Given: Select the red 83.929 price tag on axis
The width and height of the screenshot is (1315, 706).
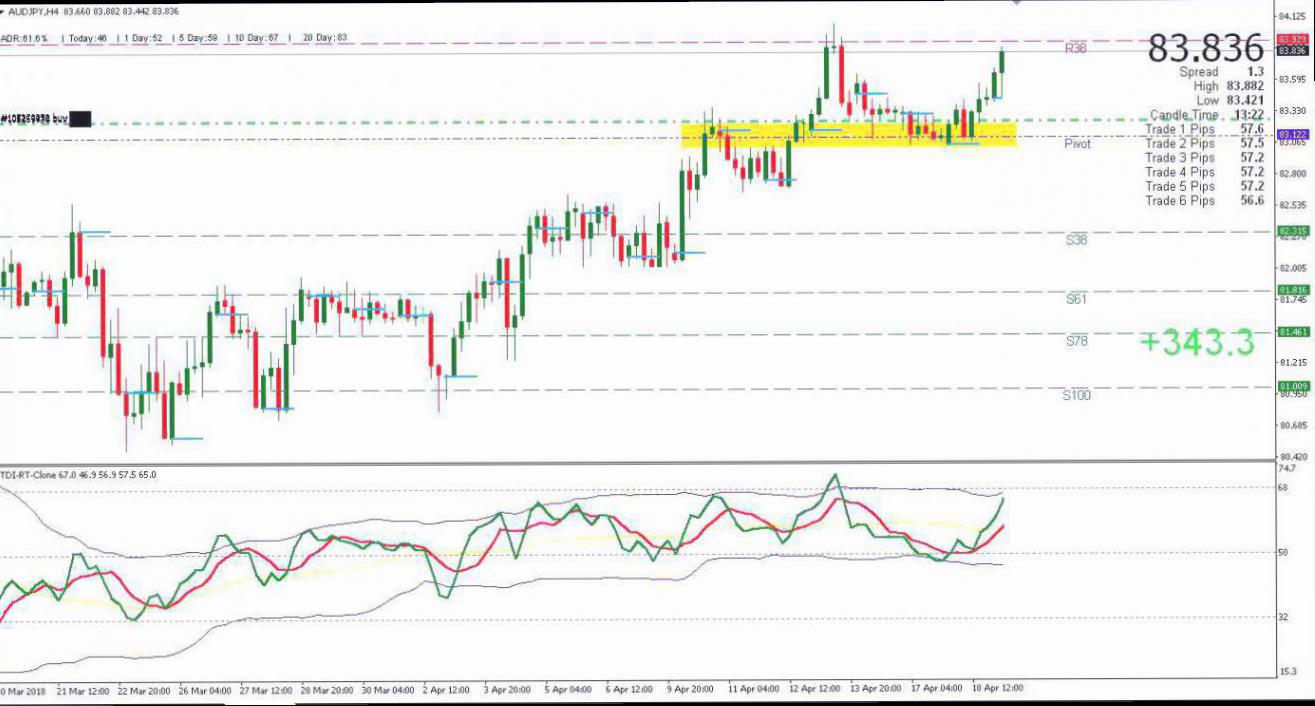Looking at the screenshot, I should 1292,39.
